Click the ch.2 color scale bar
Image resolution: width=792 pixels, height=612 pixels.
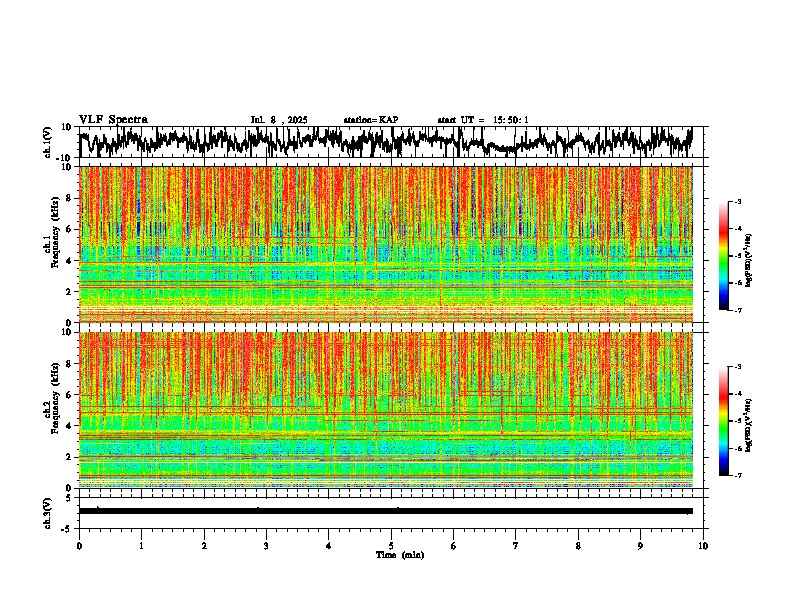pos(723,421)
